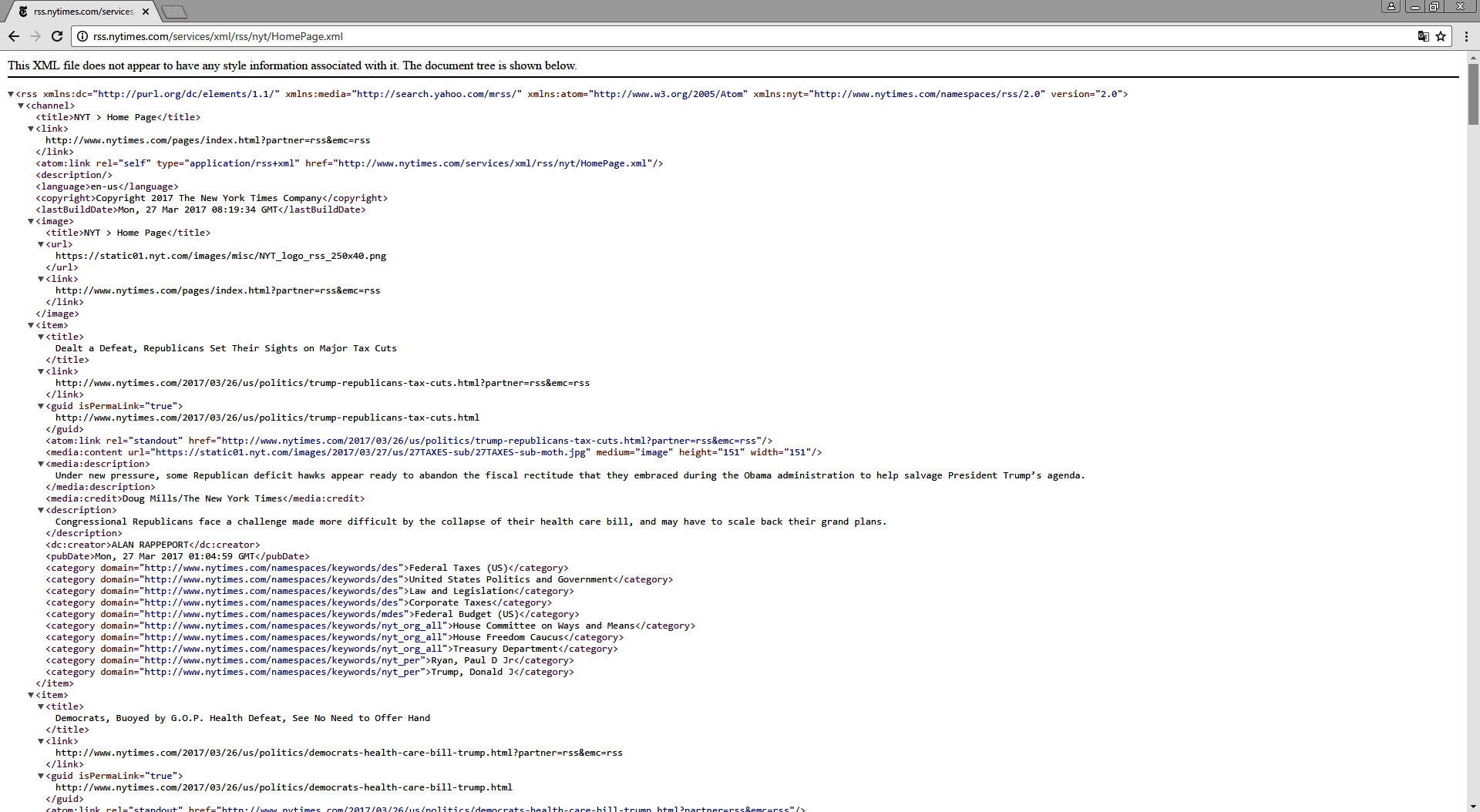This screenshot has width=1480, height=812.
Task: Bookmark this page with the star icon
Action: 1441,36
